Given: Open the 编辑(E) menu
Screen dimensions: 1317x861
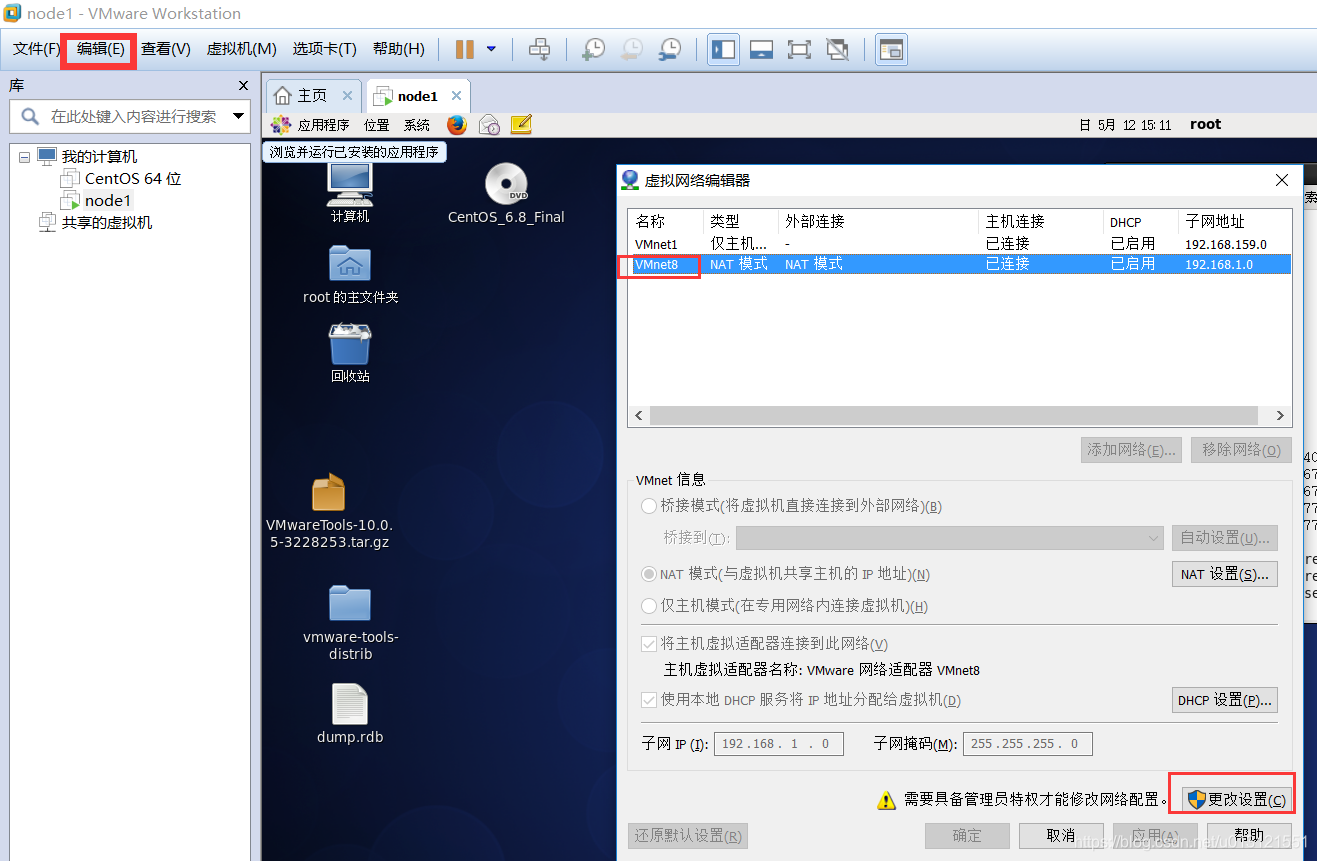Looking at the screenshot, I should click(x=100, y=49).
